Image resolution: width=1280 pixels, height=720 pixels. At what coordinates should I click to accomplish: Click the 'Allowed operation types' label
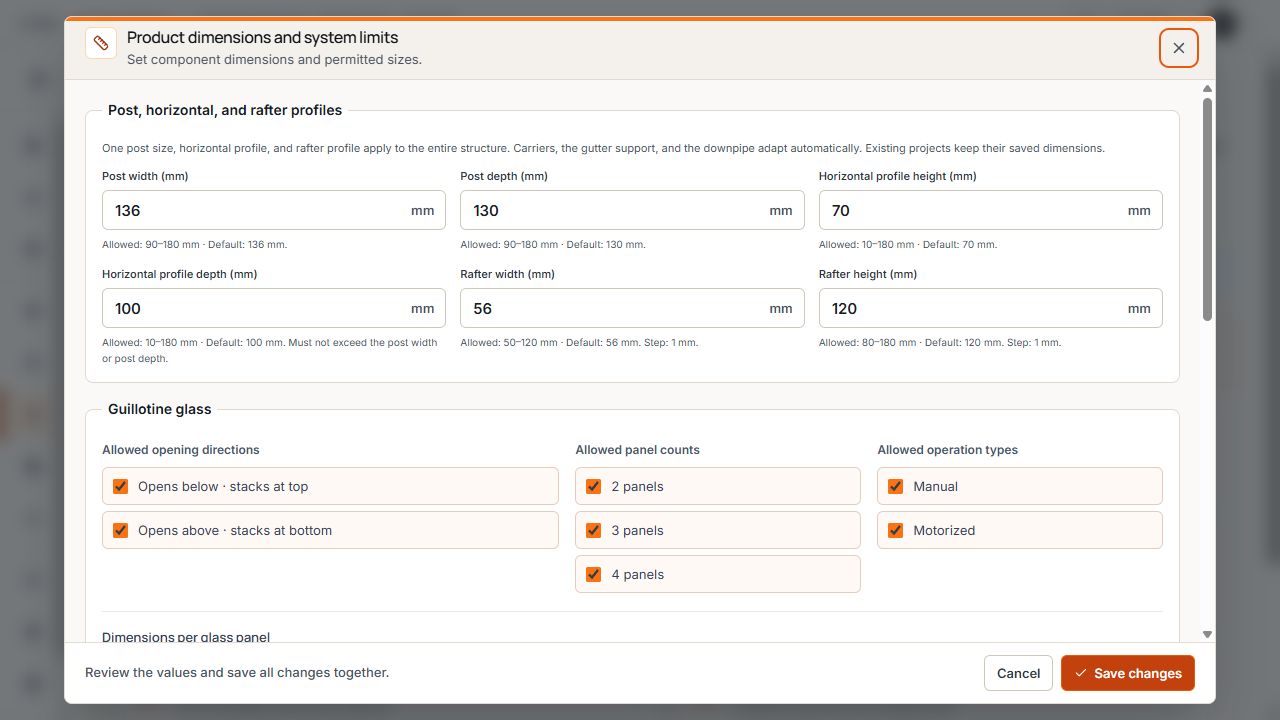click(948, 450)
